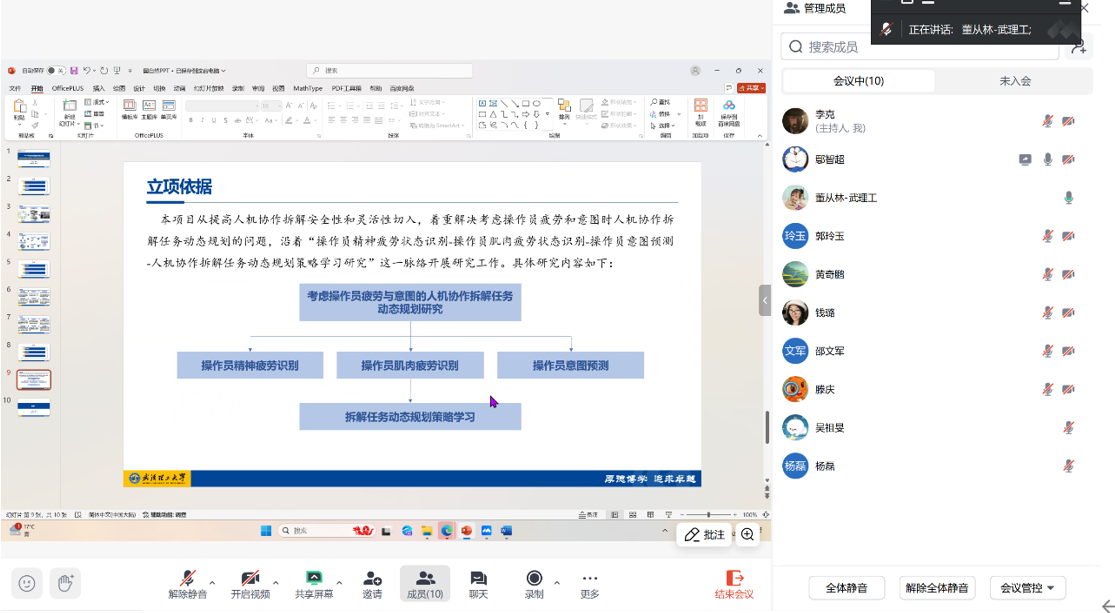Expand audio options arrow beside 解除静音
This screenshot has width=1115, height=613.
[212, 582]
